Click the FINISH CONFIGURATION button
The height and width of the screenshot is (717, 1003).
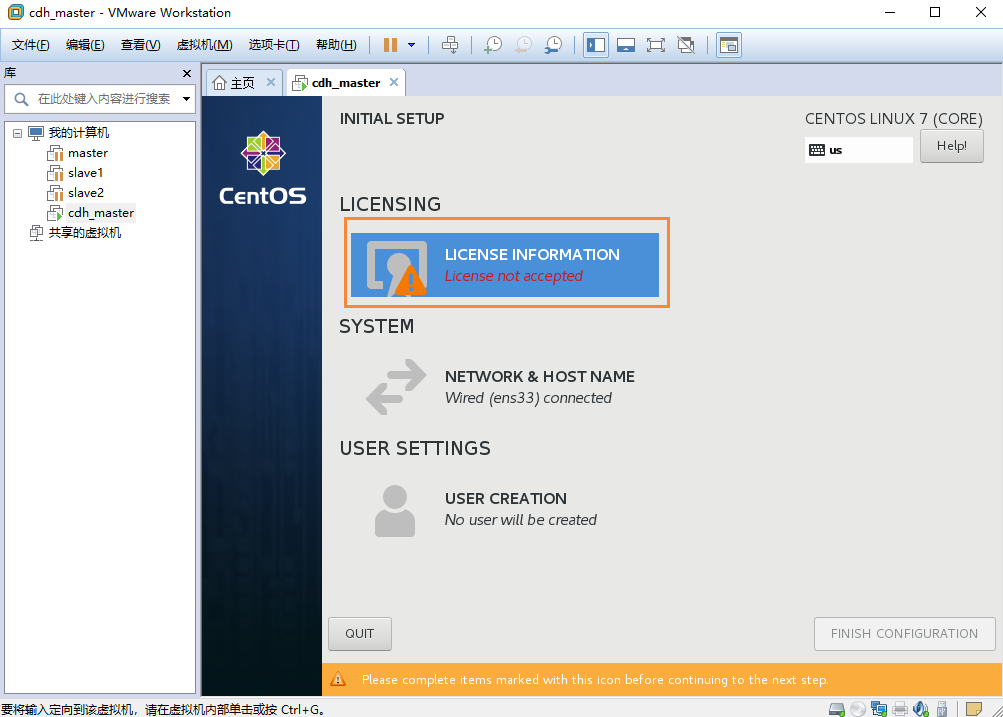click(x=904, y=634)
